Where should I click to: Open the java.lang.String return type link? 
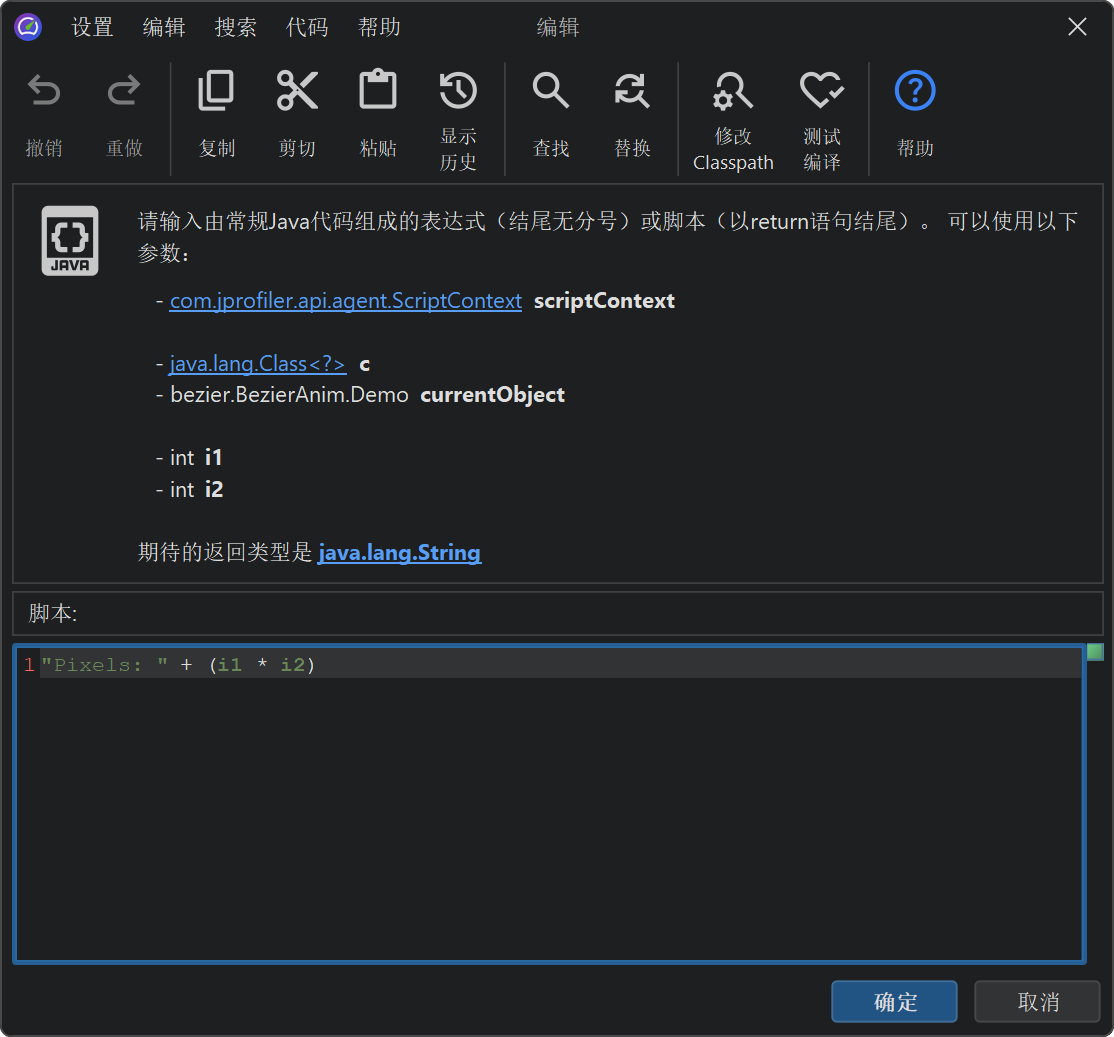pyautogui.click(x=399, y=552)
